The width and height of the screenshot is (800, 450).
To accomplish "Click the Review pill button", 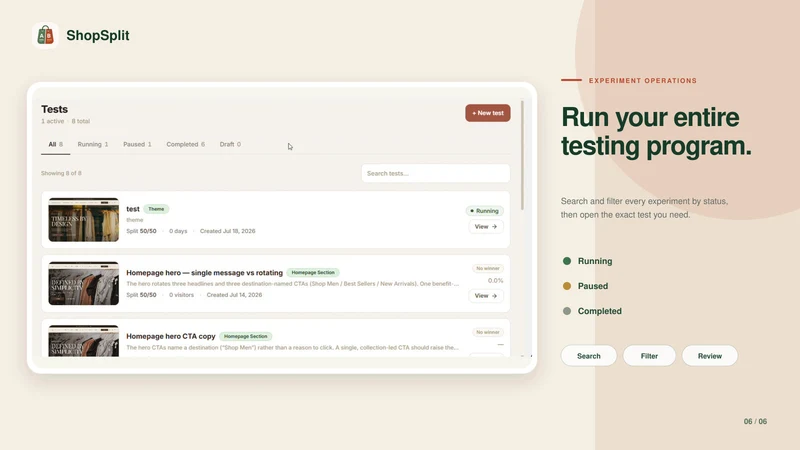I will pyautogui.click(x=710, y=356).
